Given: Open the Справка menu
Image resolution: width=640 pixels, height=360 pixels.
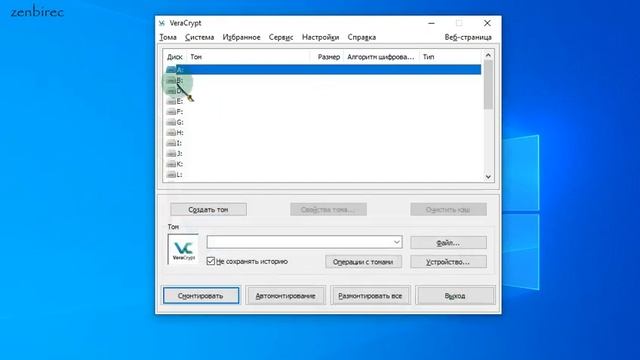Looking at the screenshot, I should (x=362, y=37).
